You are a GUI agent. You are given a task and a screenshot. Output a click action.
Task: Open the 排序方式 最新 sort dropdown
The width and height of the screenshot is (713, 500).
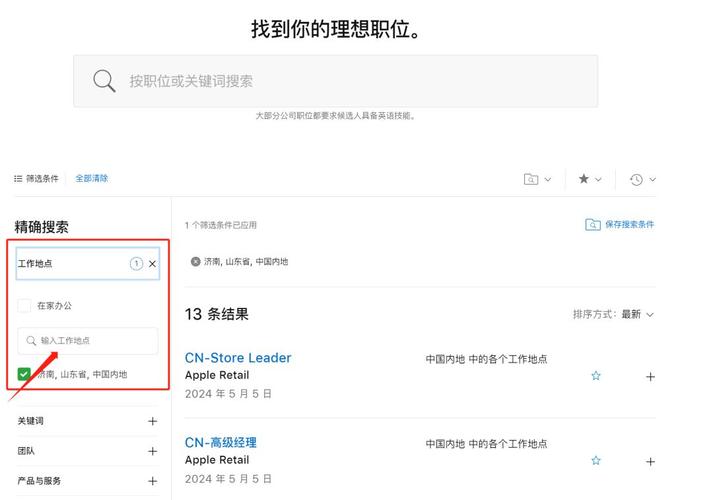pos(613,314)
